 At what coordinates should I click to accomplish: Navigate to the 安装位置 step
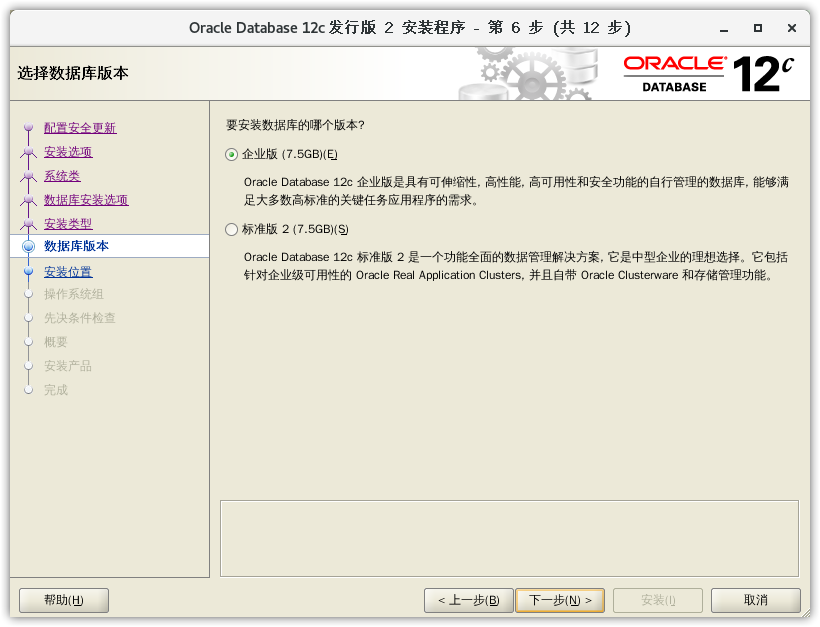tap(68, 271)
